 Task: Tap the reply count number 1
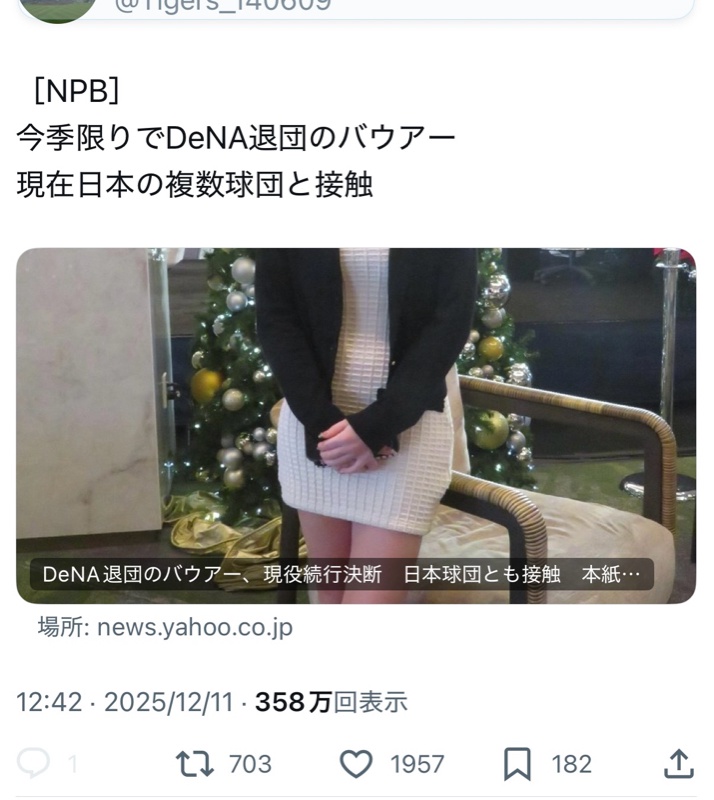pyautogui.click(x=72, y=764)
